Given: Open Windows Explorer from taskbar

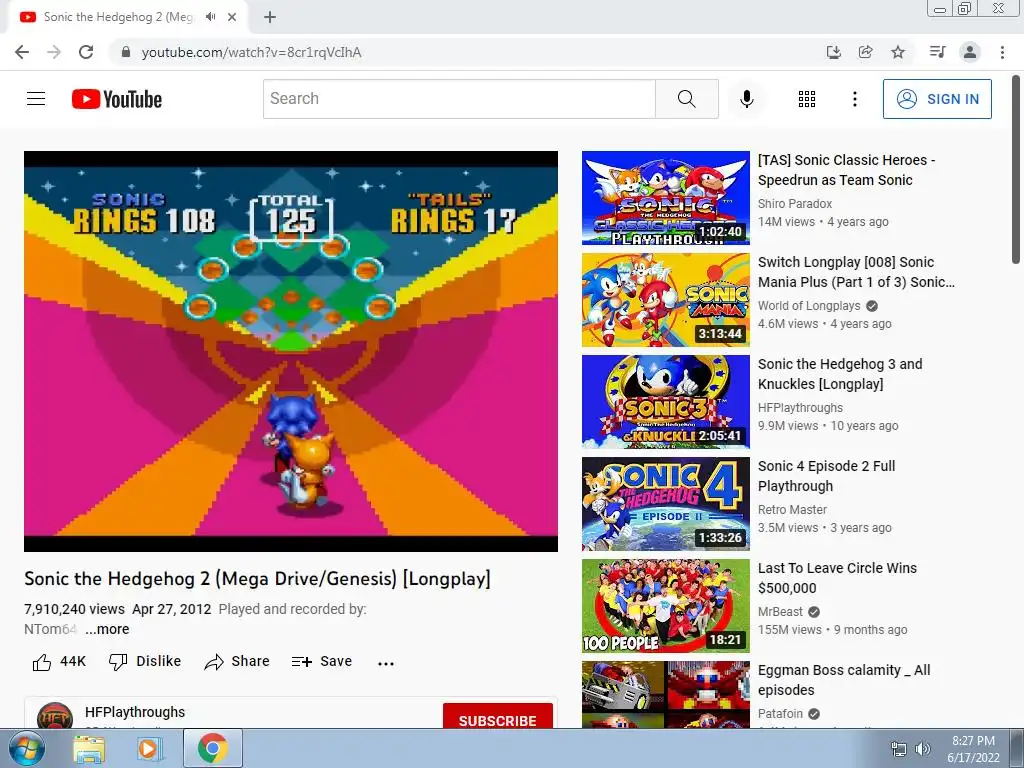Looking at the screenshot, I should pos(89,749).
